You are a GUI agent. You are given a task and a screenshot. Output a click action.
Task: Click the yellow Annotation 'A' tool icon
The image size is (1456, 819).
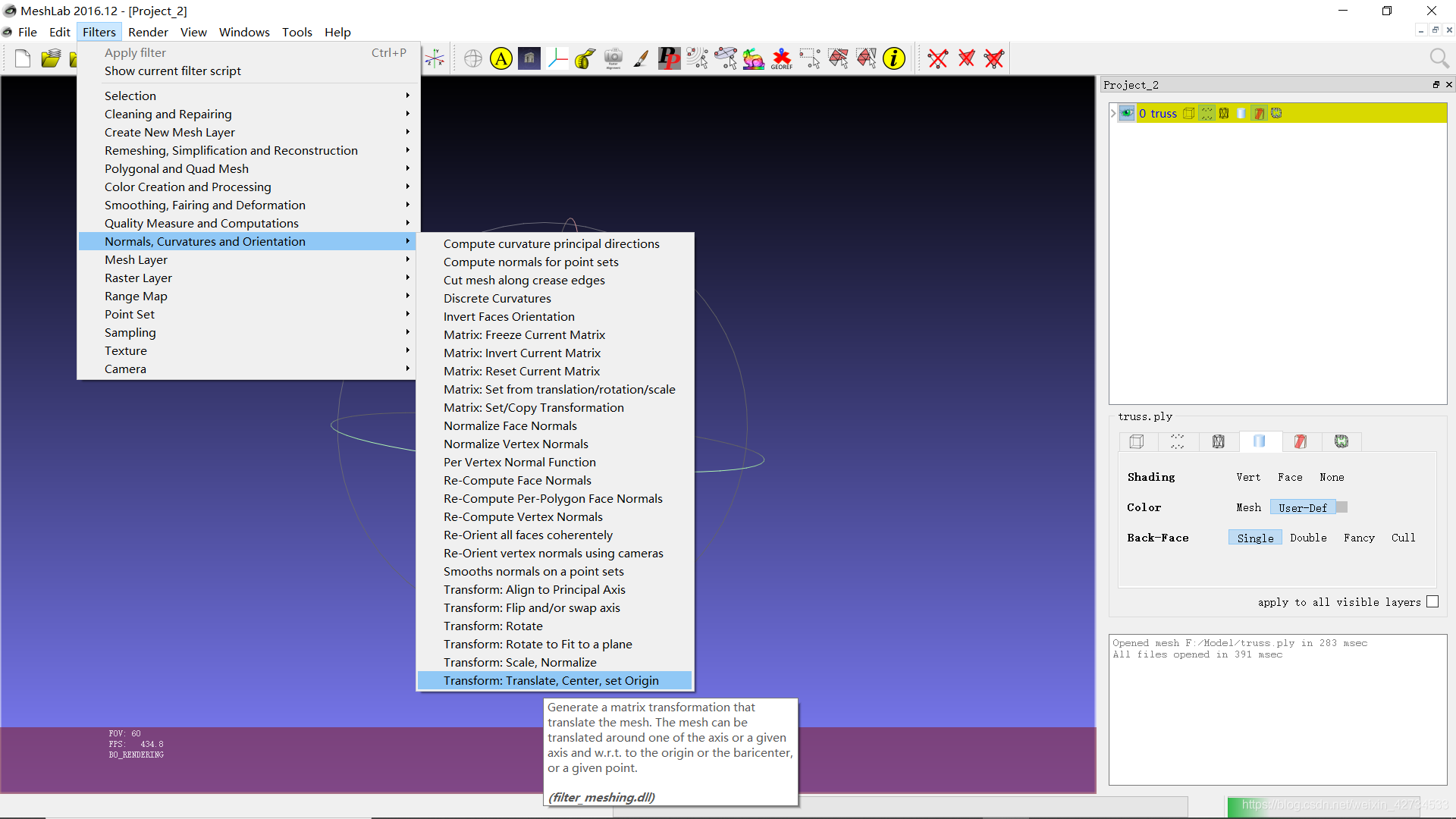click(501, 58)
